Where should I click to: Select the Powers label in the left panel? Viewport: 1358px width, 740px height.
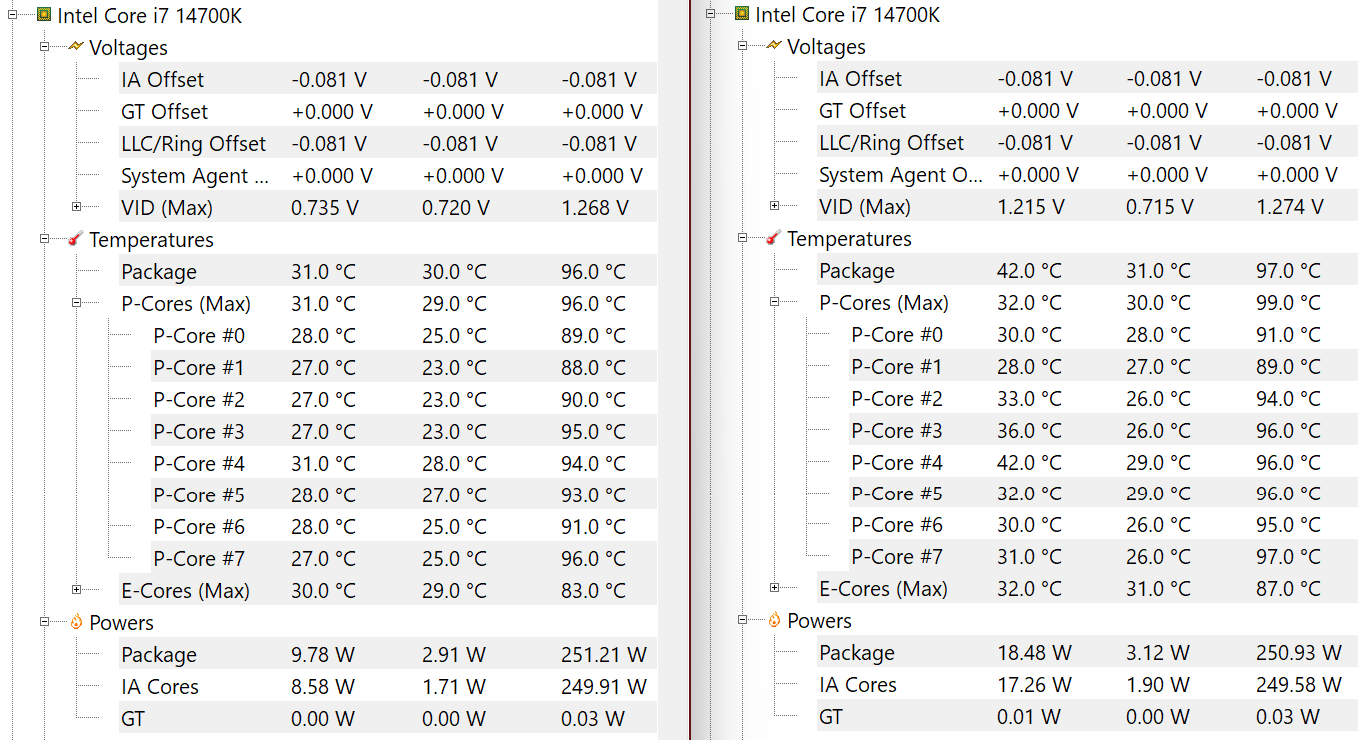coord(121,623)
